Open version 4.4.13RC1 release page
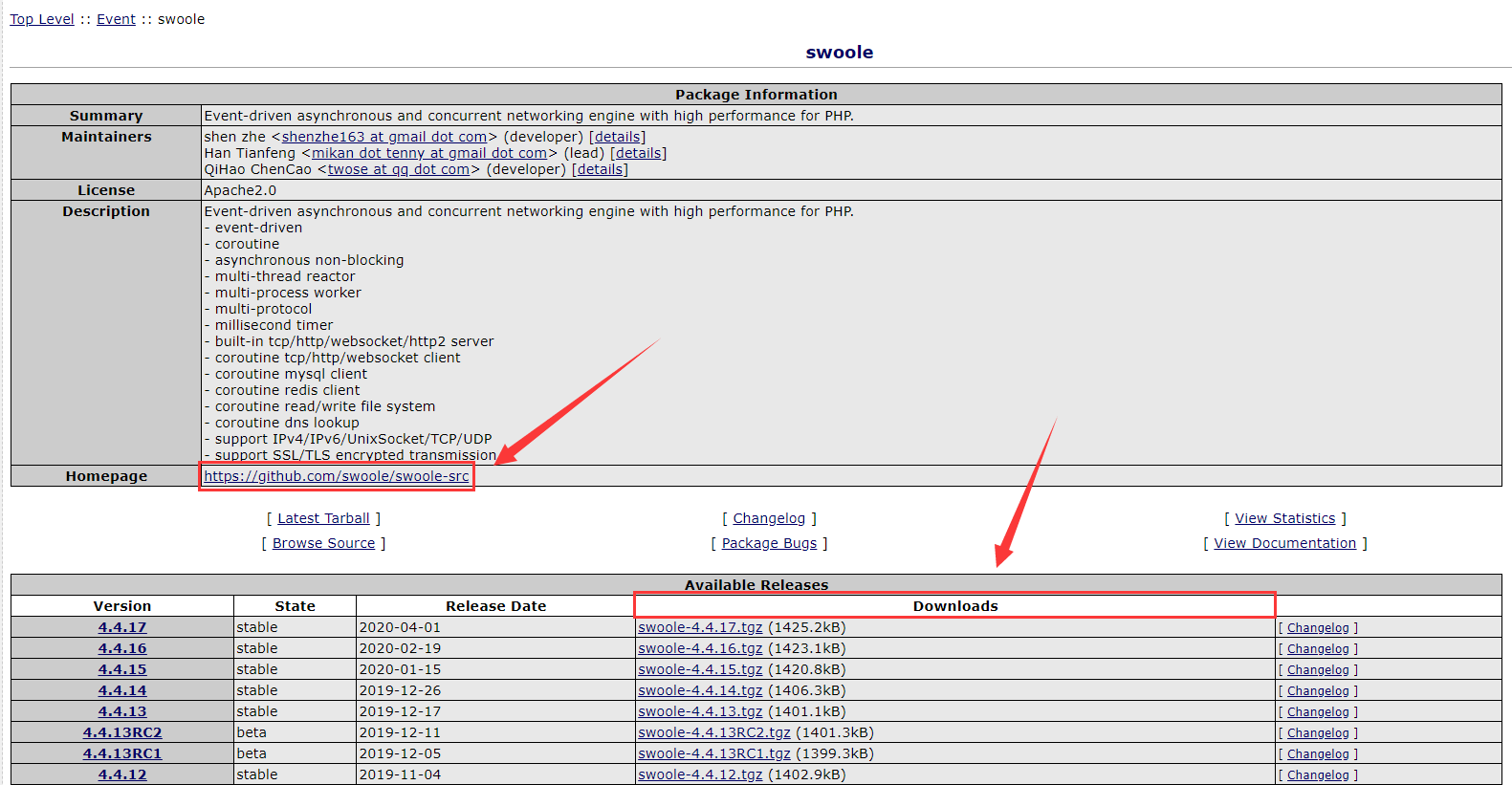The image size is (1512, 785). pyautogui.click(x=122, y=753)
